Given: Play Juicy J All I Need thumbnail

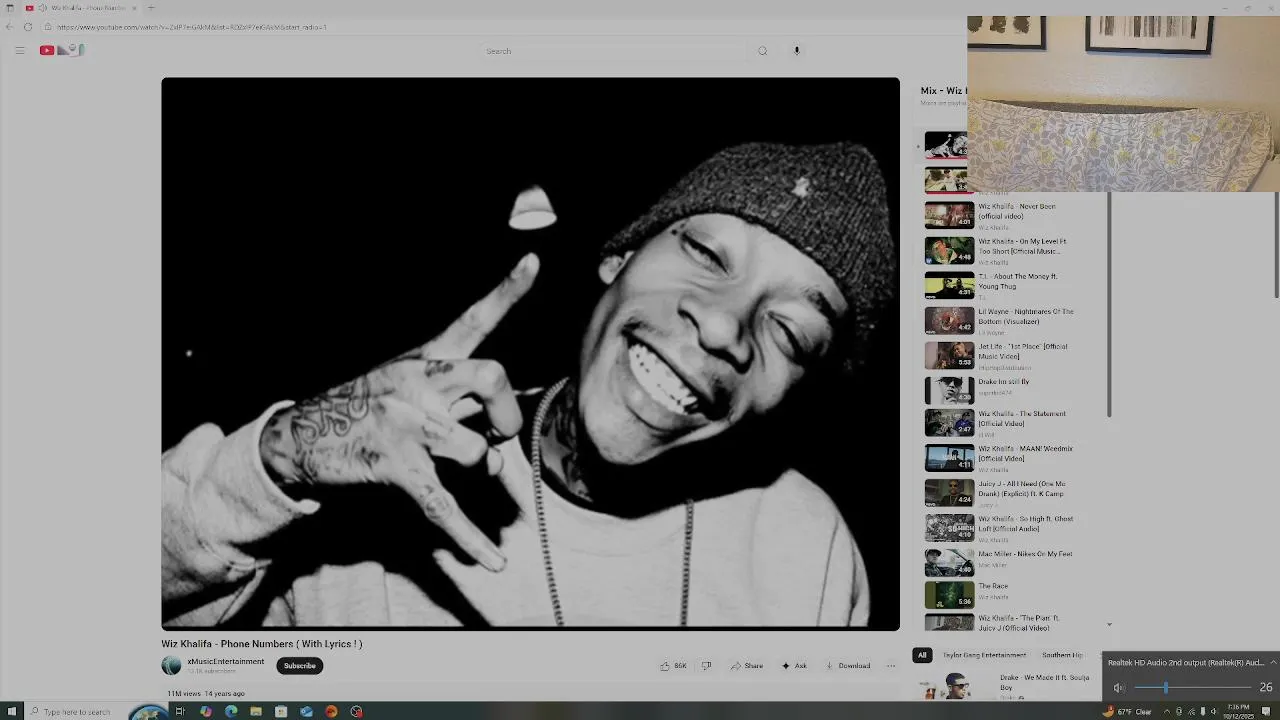Looking at the screenshot, I should click(949, 492).
